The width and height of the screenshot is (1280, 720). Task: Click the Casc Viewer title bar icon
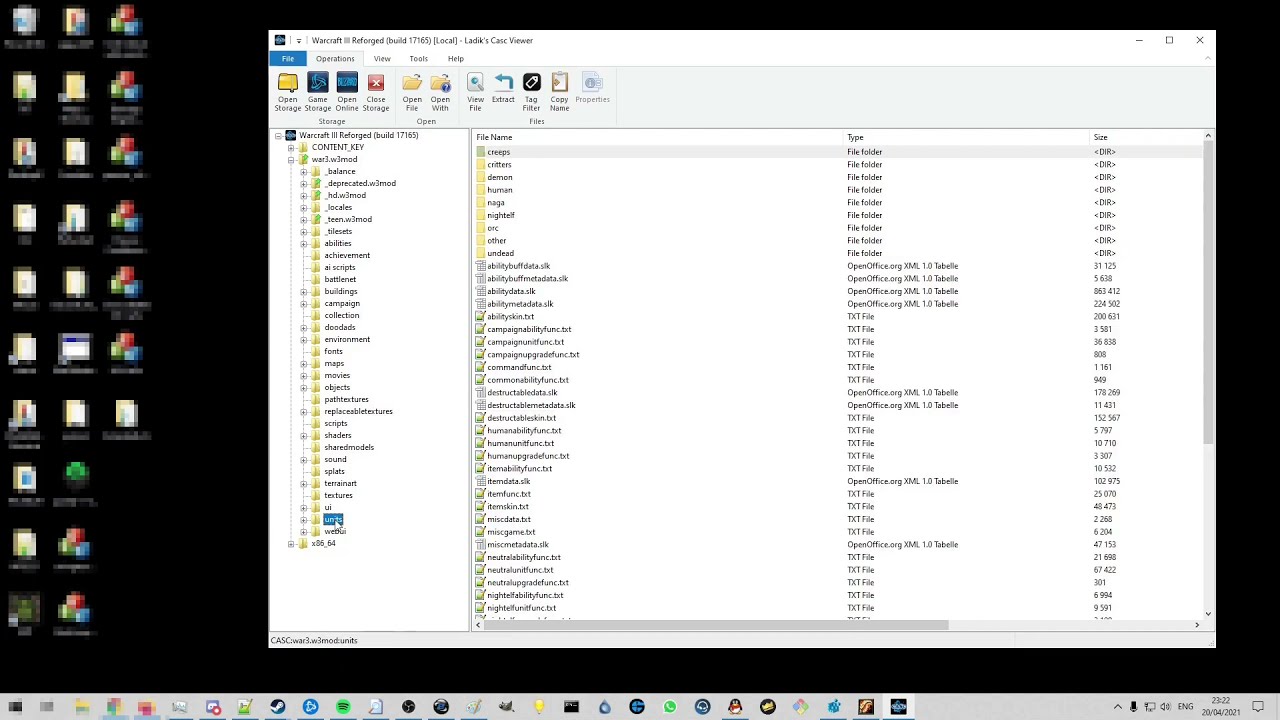click(280, 40)
